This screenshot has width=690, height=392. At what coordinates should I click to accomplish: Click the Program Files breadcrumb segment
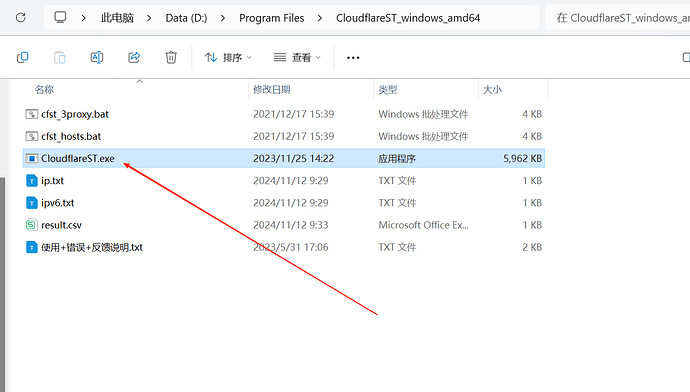pos(272,18)
